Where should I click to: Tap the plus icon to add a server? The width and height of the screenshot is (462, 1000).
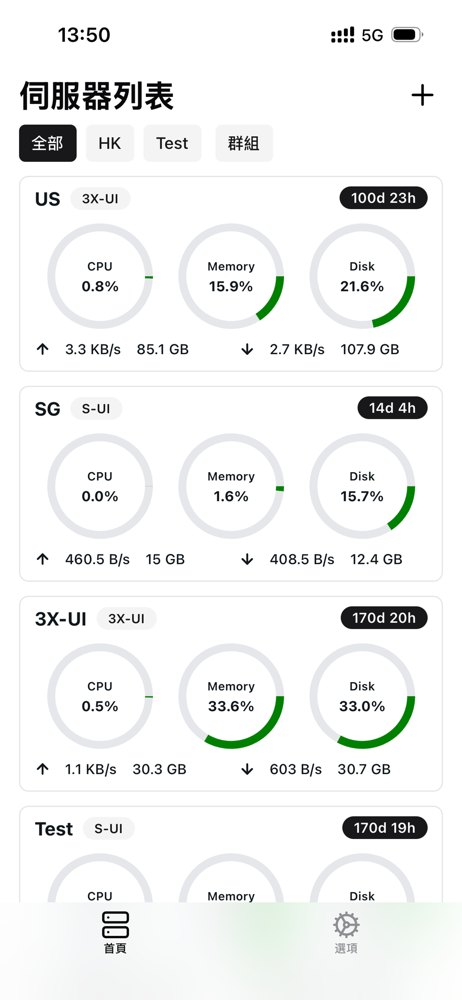(x=422, y=96)
